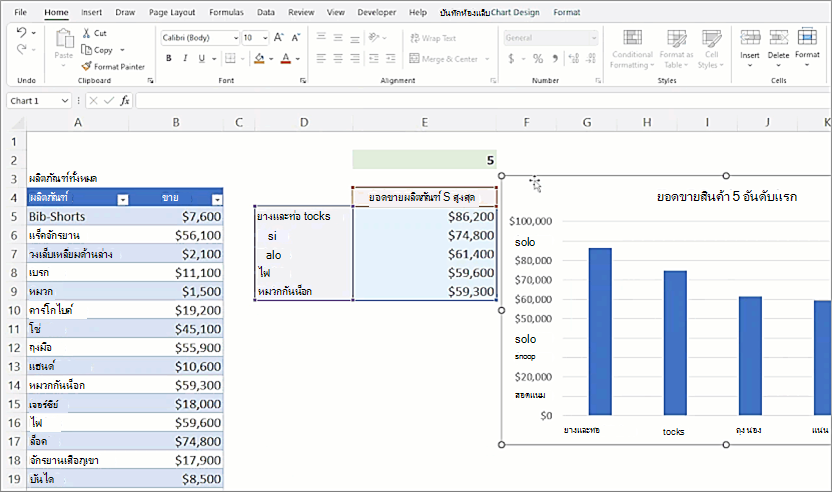This screenshot has height=492, width=832.
Task: Increase the indent
Action: click(391, 58)
